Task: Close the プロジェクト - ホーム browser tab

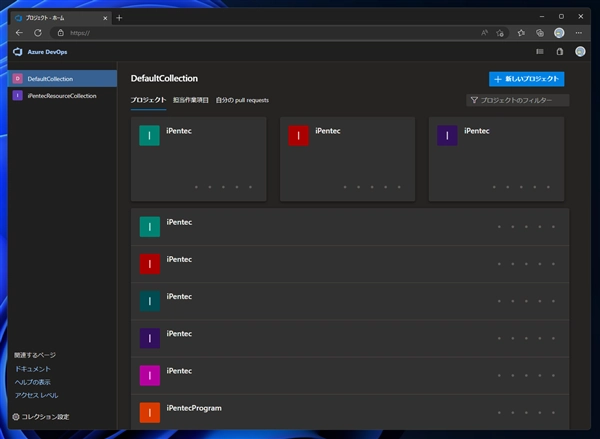Action: [x=105, y=18]
